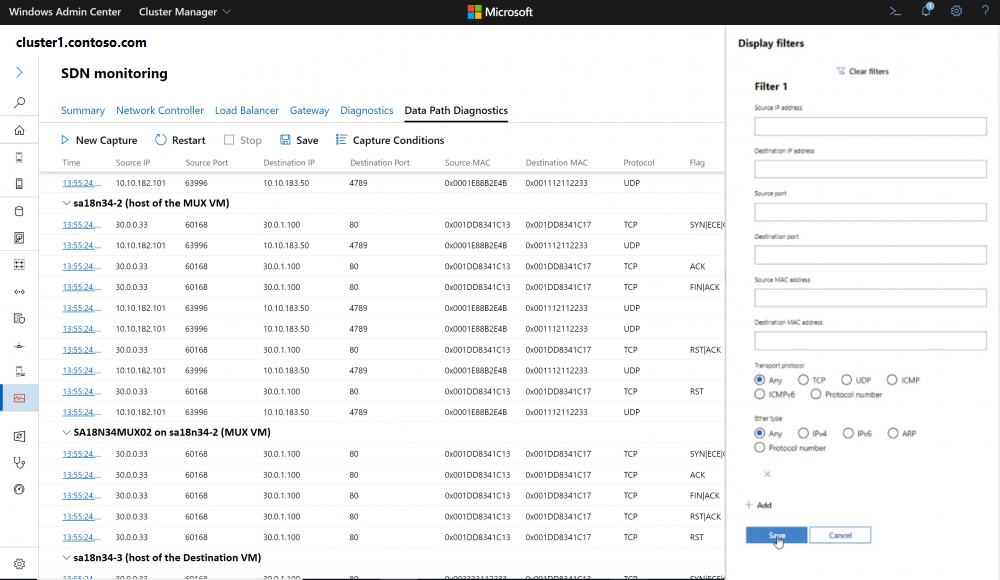Switch to the Gateway tab
Screen dimensions: 1000x580
click(309, 110)
